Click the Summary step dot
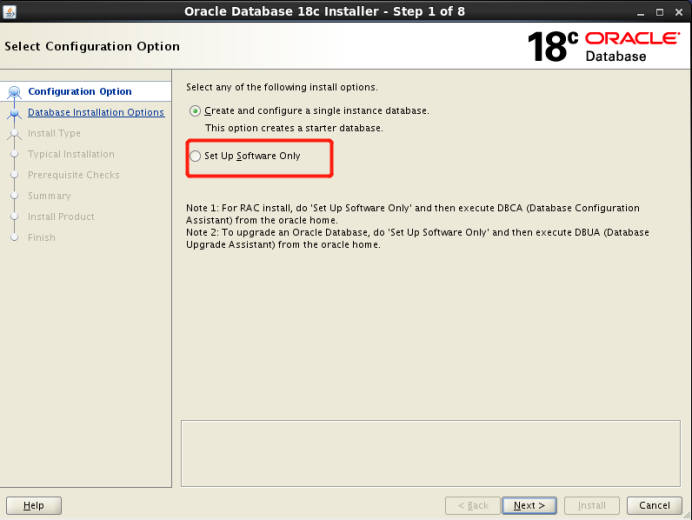The height and width of the screenshot is (520, 692). coord(14,196)
